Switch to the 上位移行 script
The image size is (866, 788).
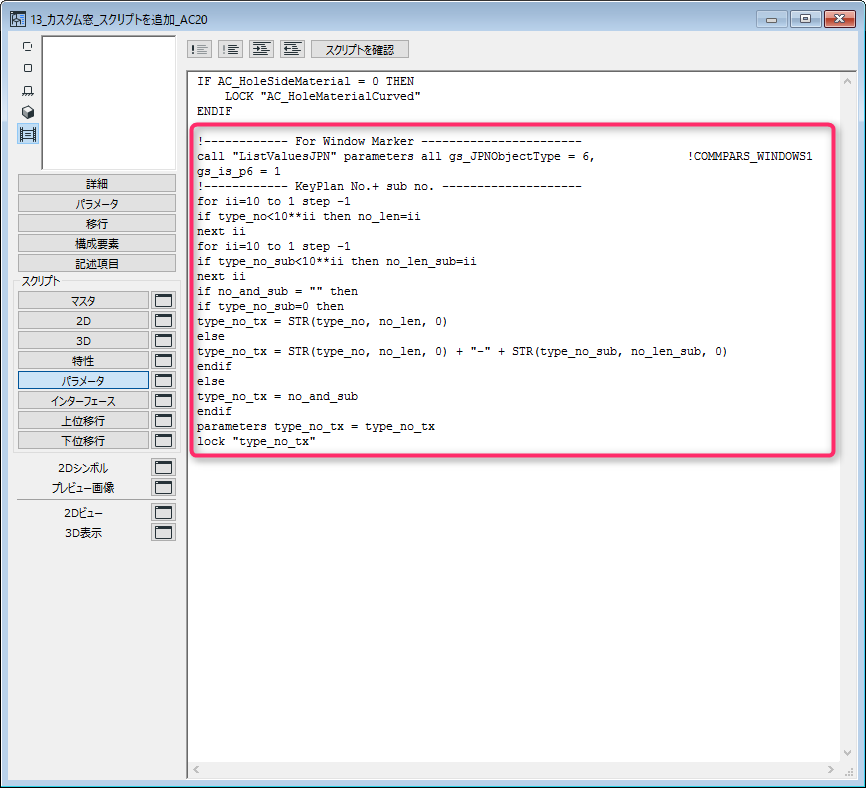[83, 420]
